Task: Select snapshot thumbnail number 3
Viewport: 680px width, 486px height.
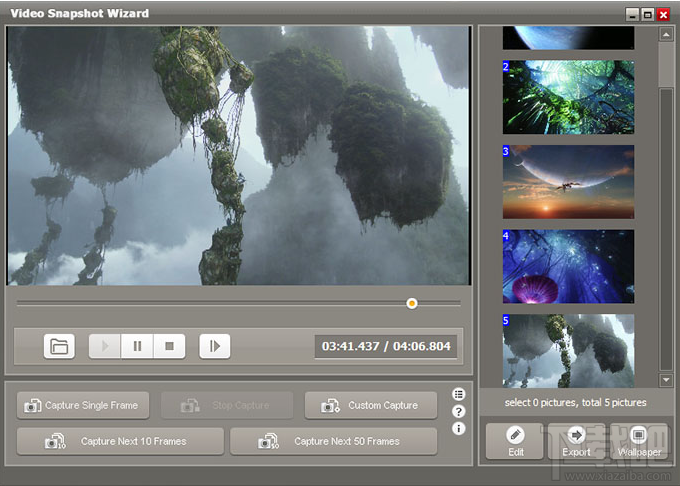Action: click(x=568, y=182)
